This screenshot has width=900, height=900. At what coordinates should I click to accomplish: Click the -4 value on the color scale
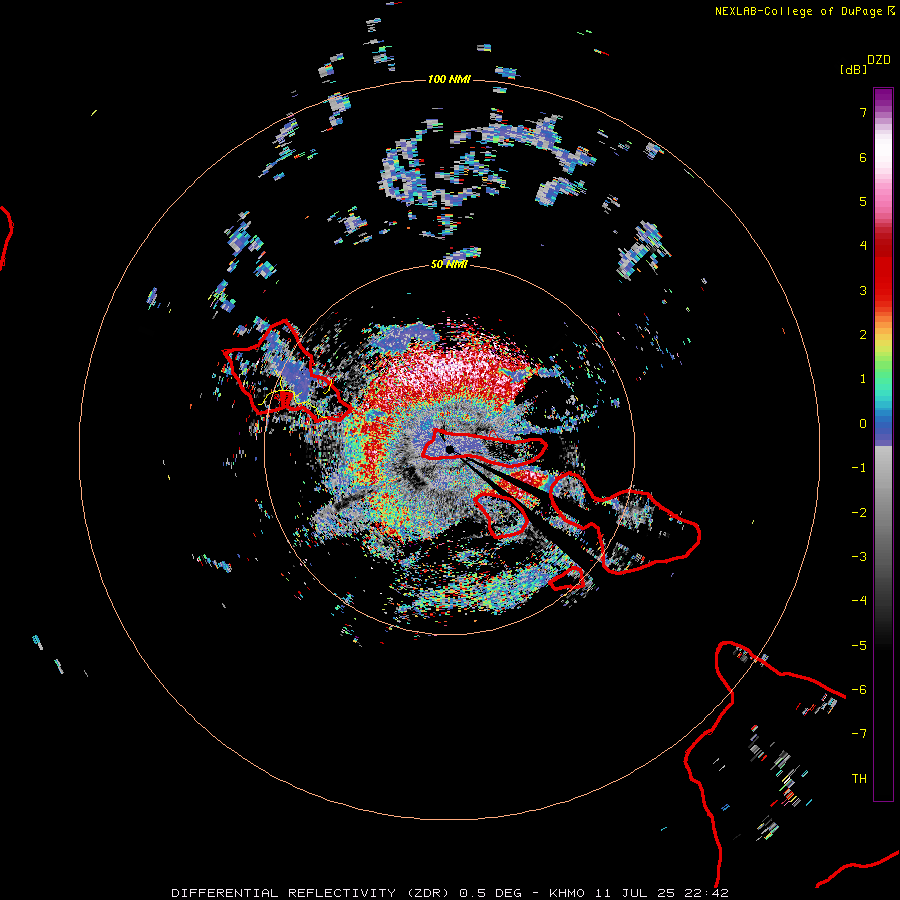[x=859, y=601]
